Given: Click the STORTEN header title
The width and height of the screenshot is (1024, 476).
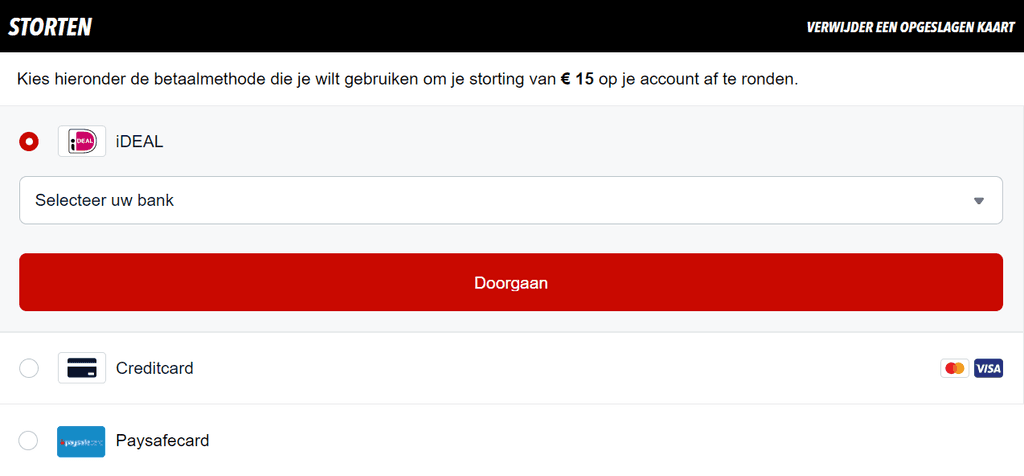Looking at the screenshot, I should pyautogui.click(x=50, y=27).
